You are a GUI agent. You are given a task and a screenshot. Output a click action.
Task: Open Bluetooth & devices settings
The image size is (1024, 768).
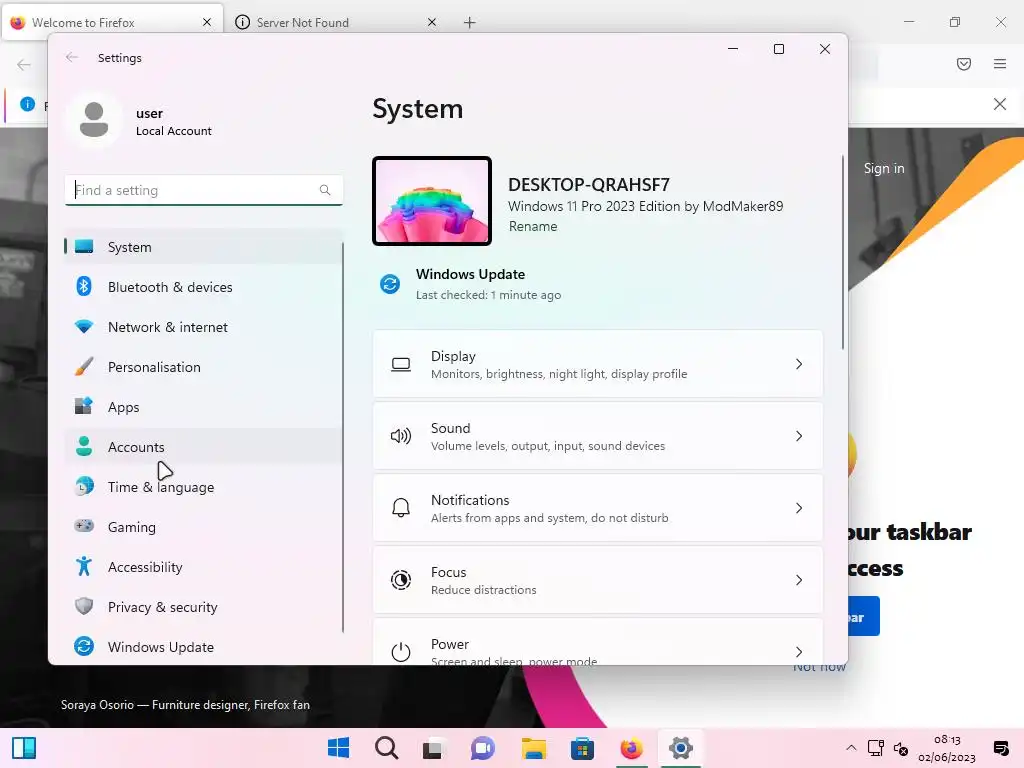[x=204, y=287]
